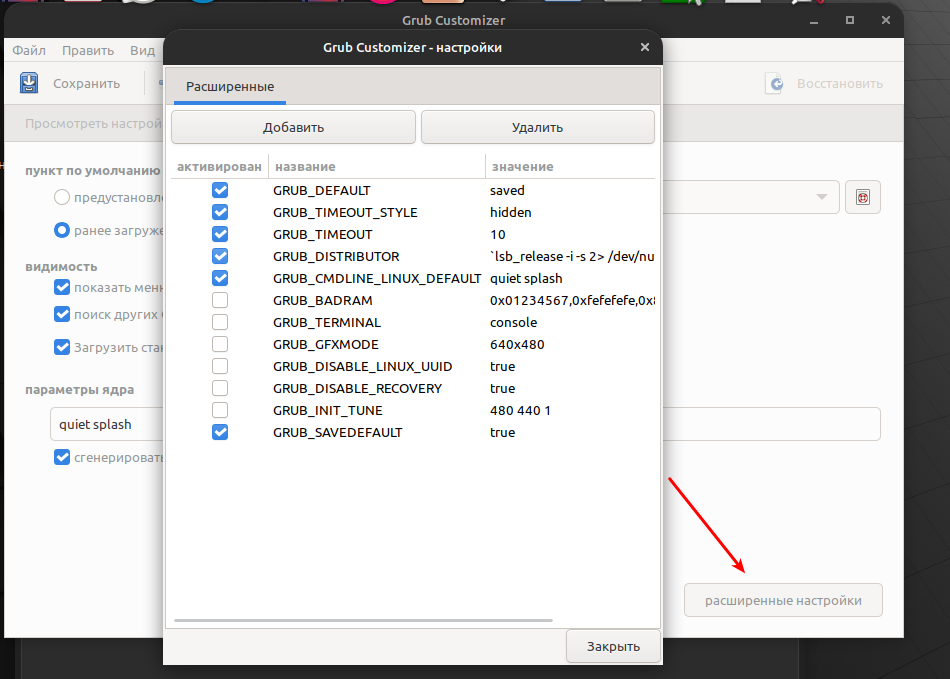This screenshot has height=679, width=950.
Task: Click Сохранить in the main toolbar
Action: [87, 84]
